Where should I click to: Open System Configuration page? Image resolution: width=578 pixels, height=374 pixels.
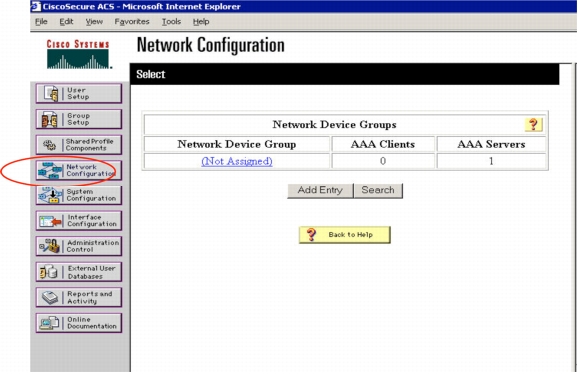click(79, 195)
